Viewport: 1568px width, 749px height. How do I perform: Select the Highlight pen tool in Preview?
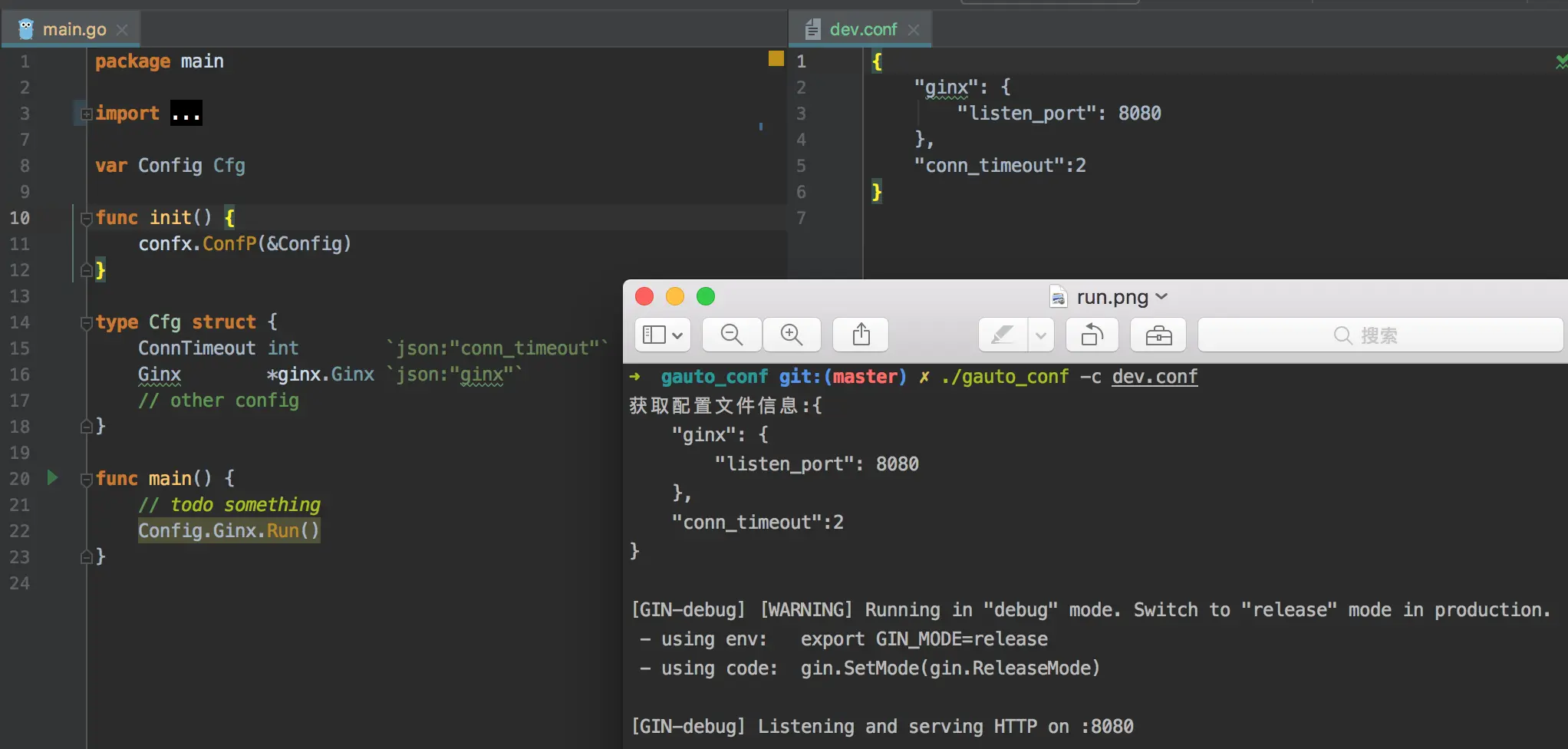point(1003,335)
